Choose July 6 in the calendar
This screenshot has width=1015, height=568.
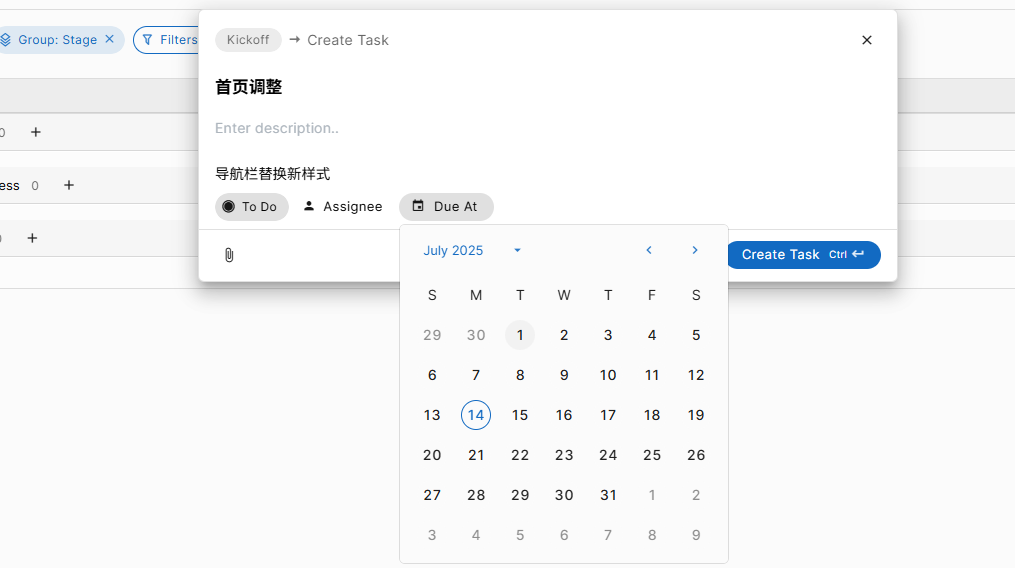point(432,375)
